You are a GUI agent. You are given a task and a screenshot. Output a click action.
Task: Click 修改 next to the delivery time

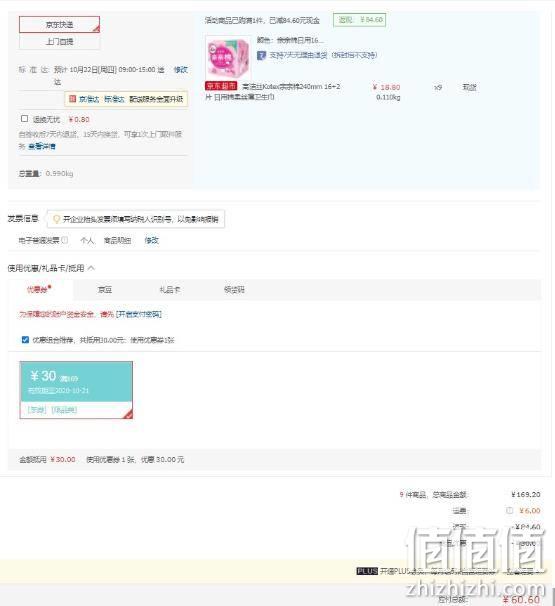click(180, 70)
